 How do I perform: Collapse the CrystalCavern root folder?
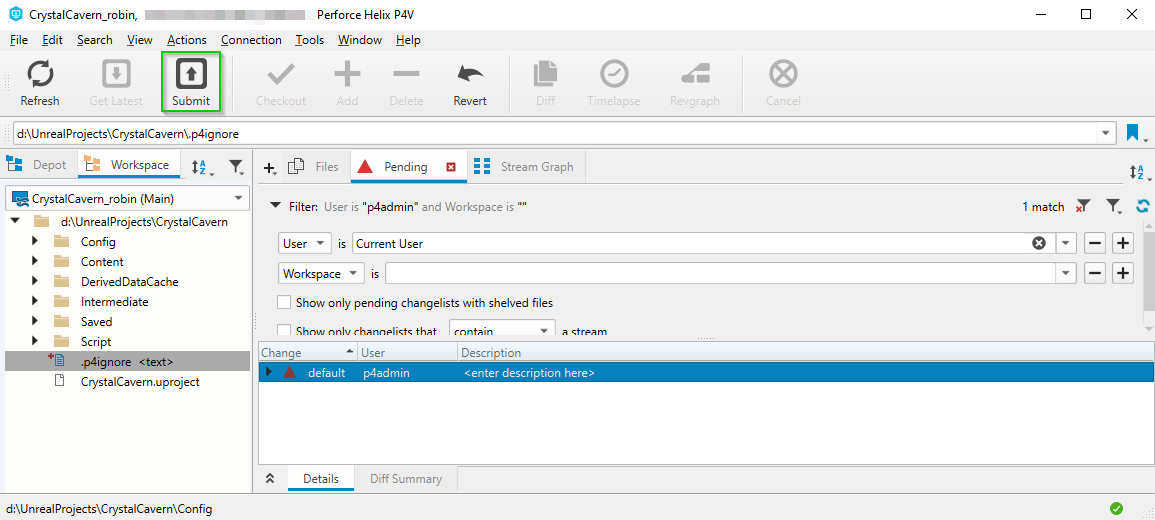point(15,221)
